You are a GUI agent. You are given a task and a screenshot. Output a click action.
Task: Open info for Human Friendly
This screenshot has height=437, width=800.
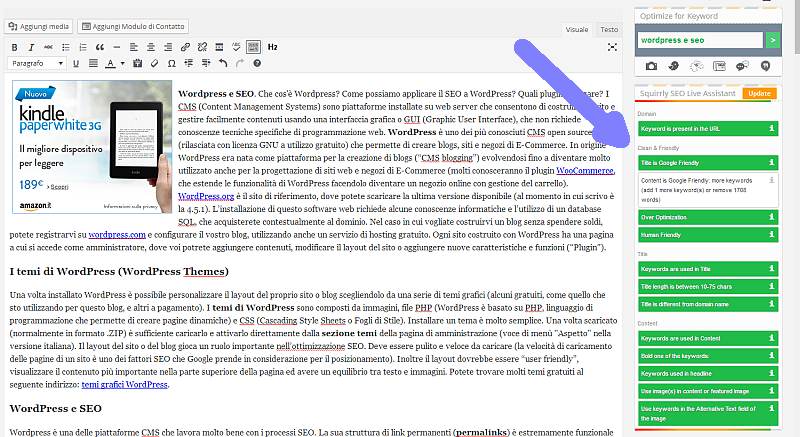771,235
